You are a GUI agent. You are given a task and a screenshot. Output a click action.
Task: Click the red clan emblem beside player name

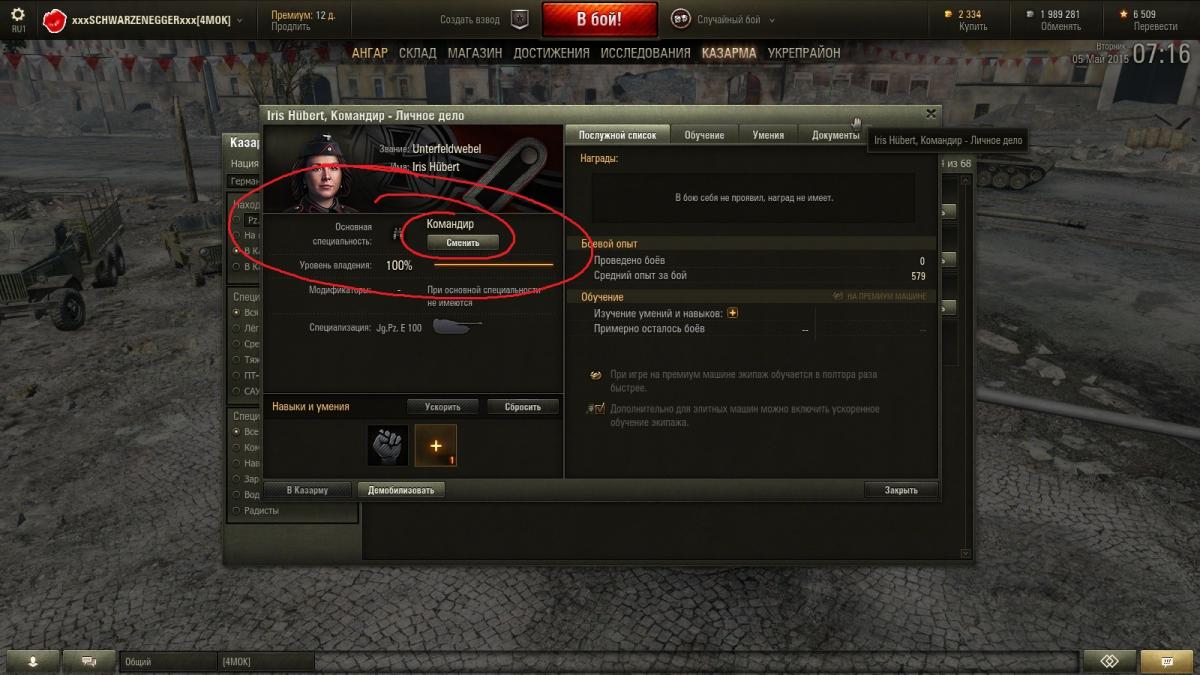[54, 20]
